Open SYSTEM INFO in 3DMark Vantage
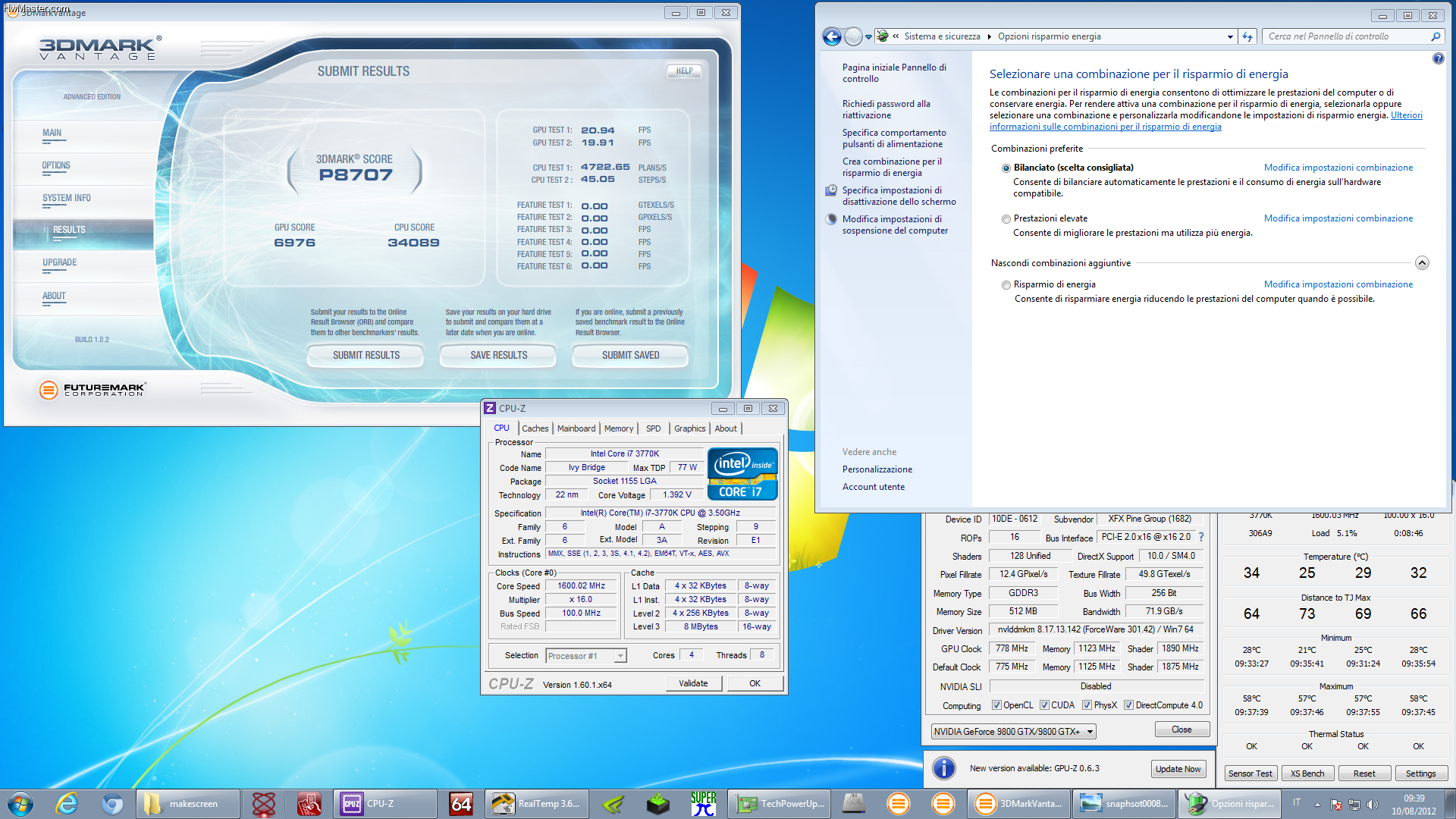1456x819 pixels. pyautogui.click(x=67, y=199)
